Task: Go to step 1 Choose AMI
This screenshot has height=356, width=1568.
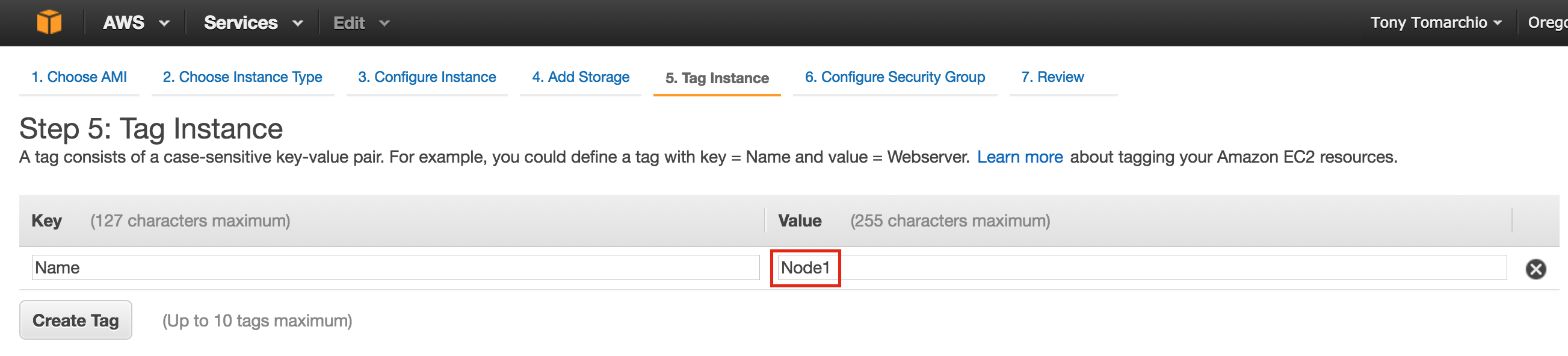Action: pos(79,77)
